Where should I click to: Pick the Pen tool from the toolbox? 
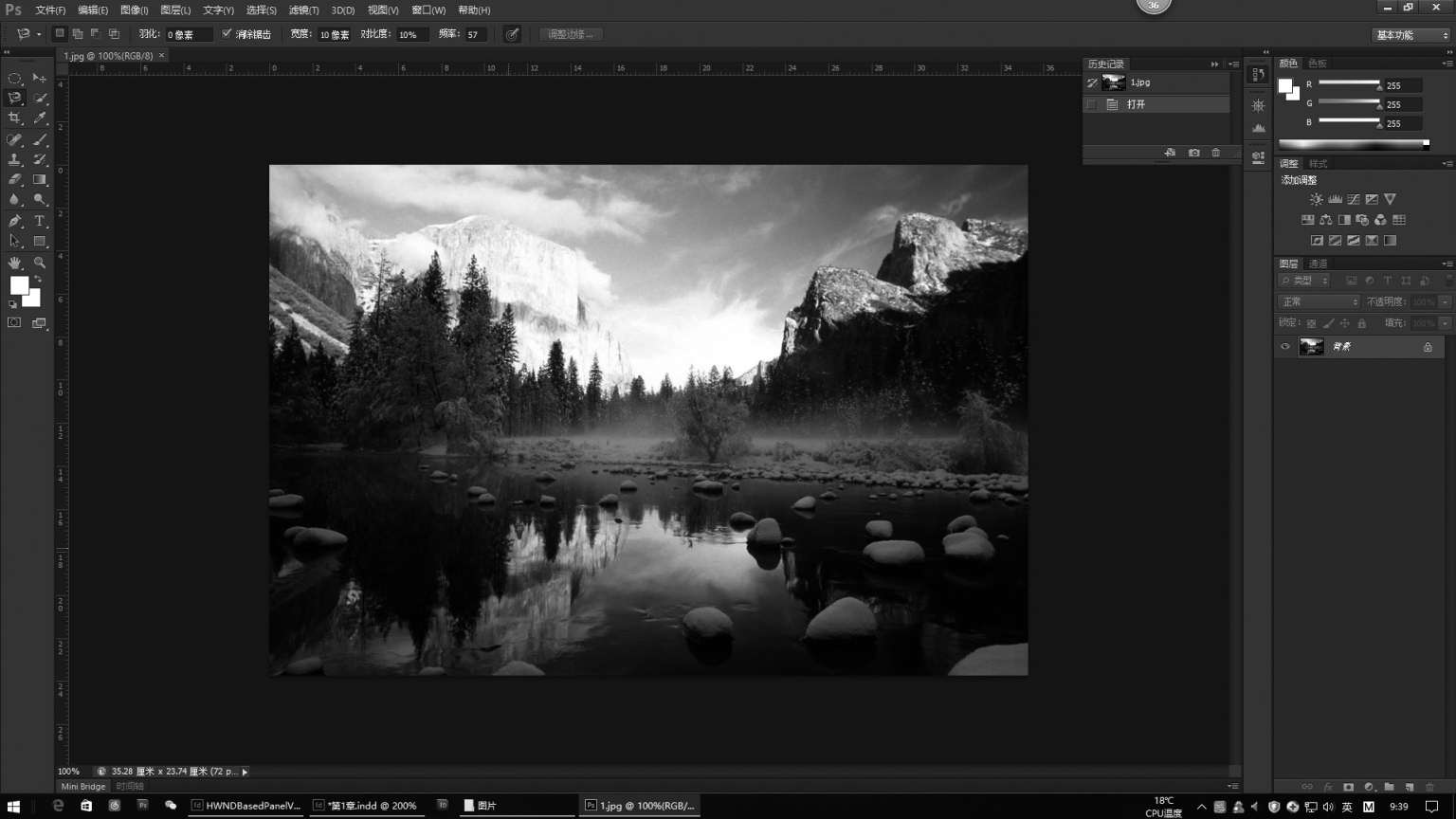coord(14,221)
